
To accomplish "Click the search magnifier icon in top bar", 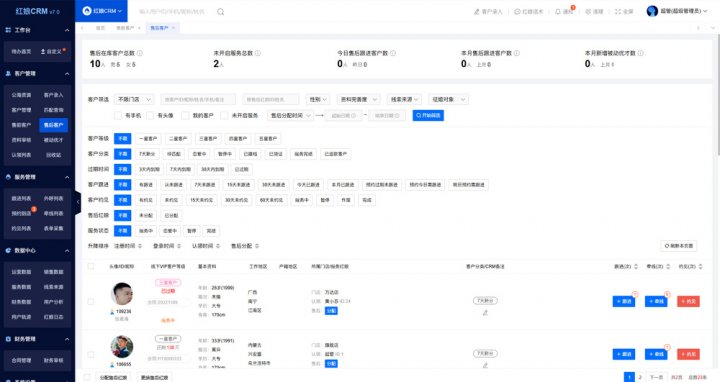I will coord(220,11).
